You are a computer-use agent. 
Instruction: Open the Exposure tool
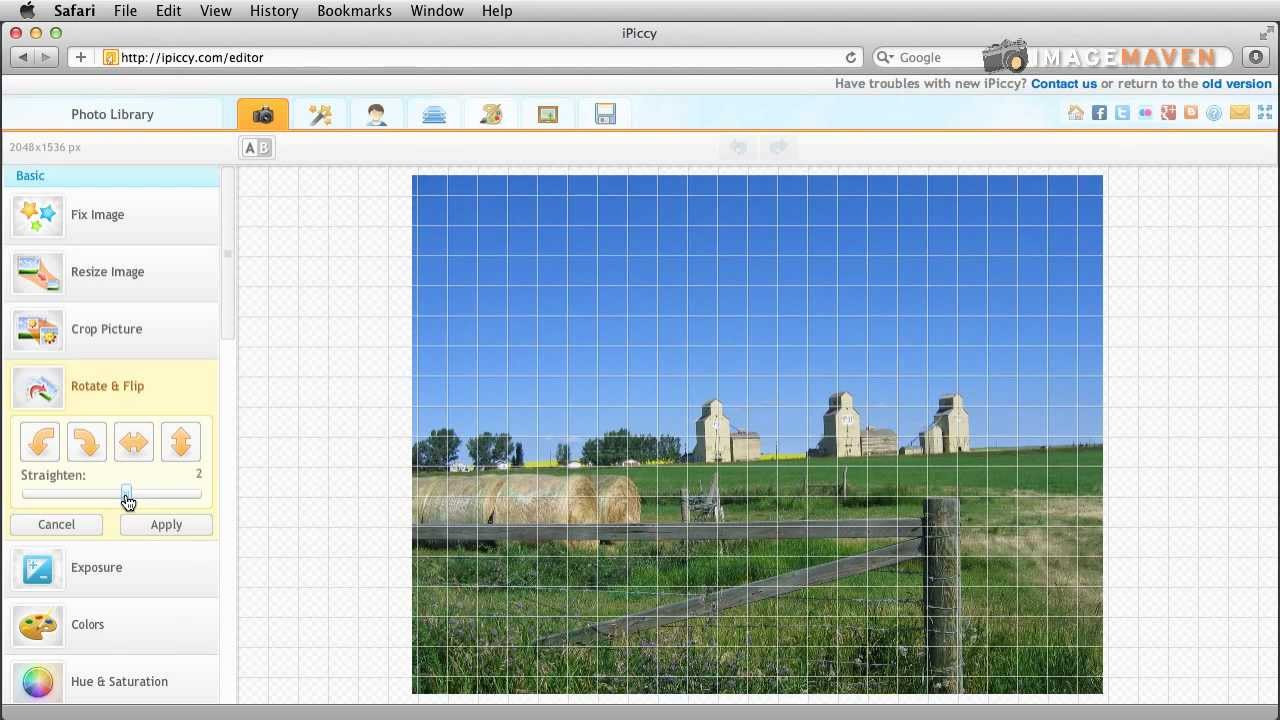(x=110, y=568)
